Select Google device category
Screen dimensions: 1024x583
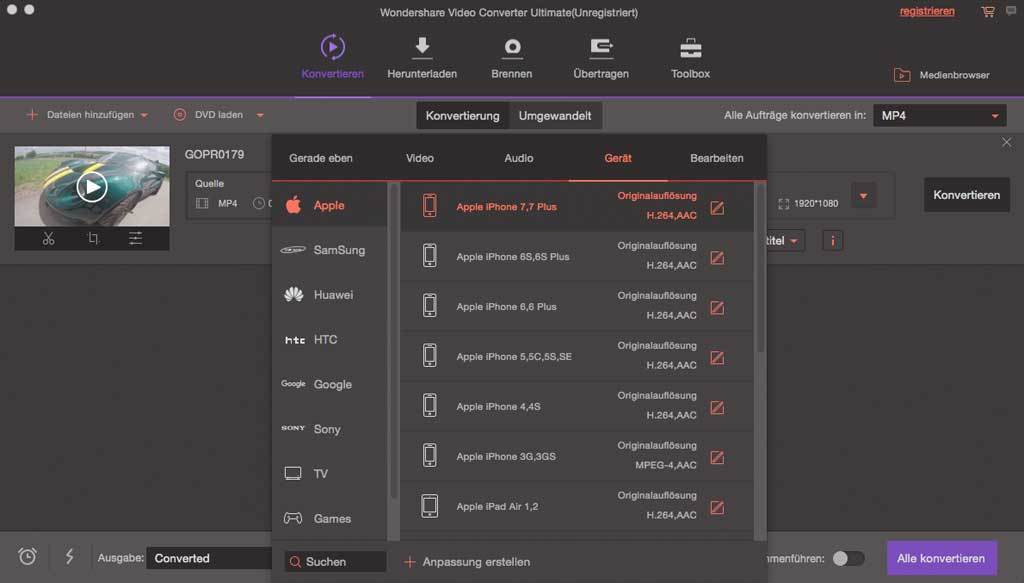tap(330, 384)
